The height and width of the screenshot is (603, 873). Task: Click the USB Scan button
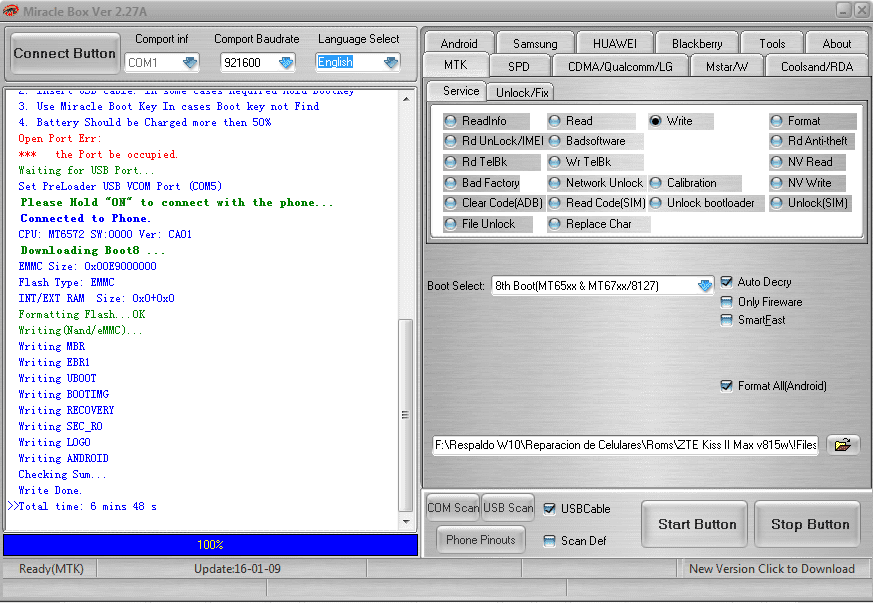[508, 508]
